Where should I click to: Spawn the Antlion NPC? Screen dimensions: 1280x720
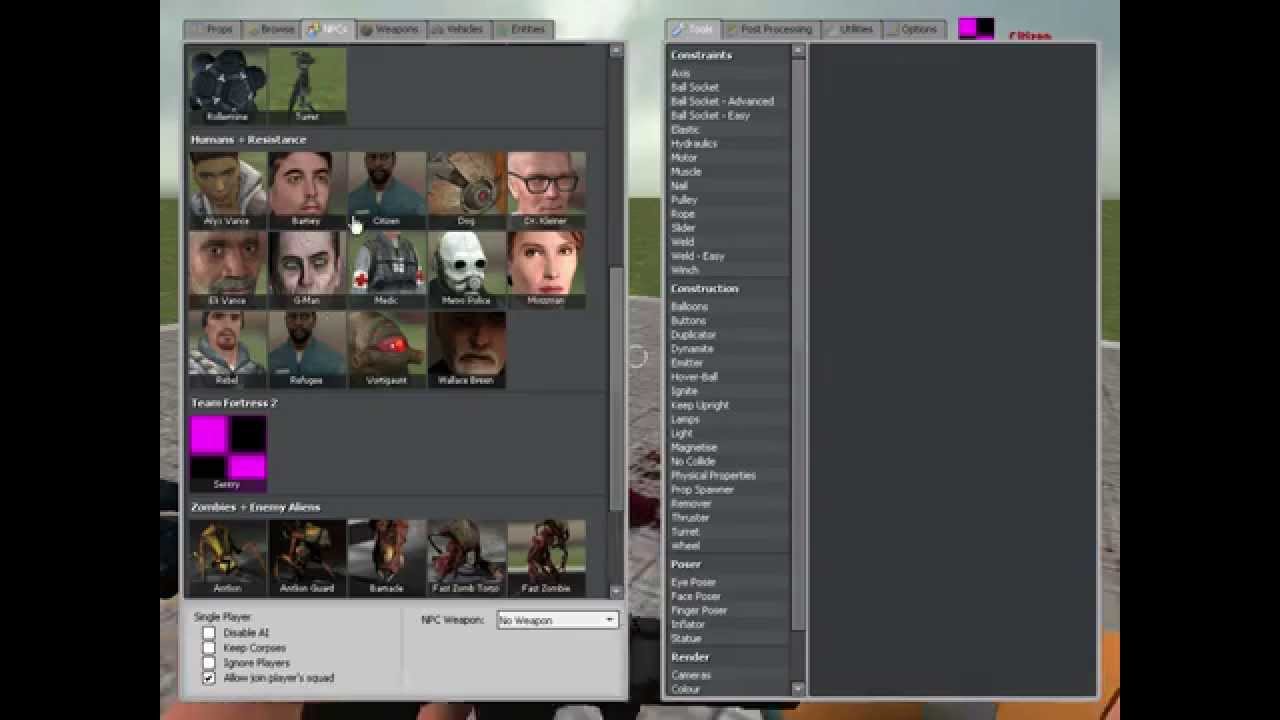pos(228,557)
